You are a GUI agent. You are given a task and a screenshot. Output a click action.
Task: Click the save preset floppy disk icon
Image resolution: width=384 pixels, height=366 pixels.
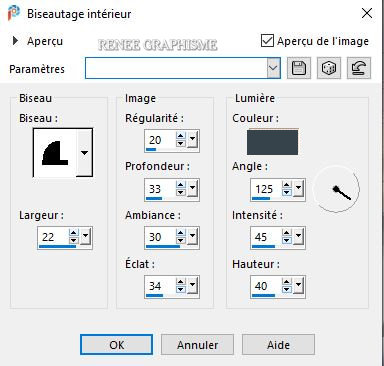299,68
